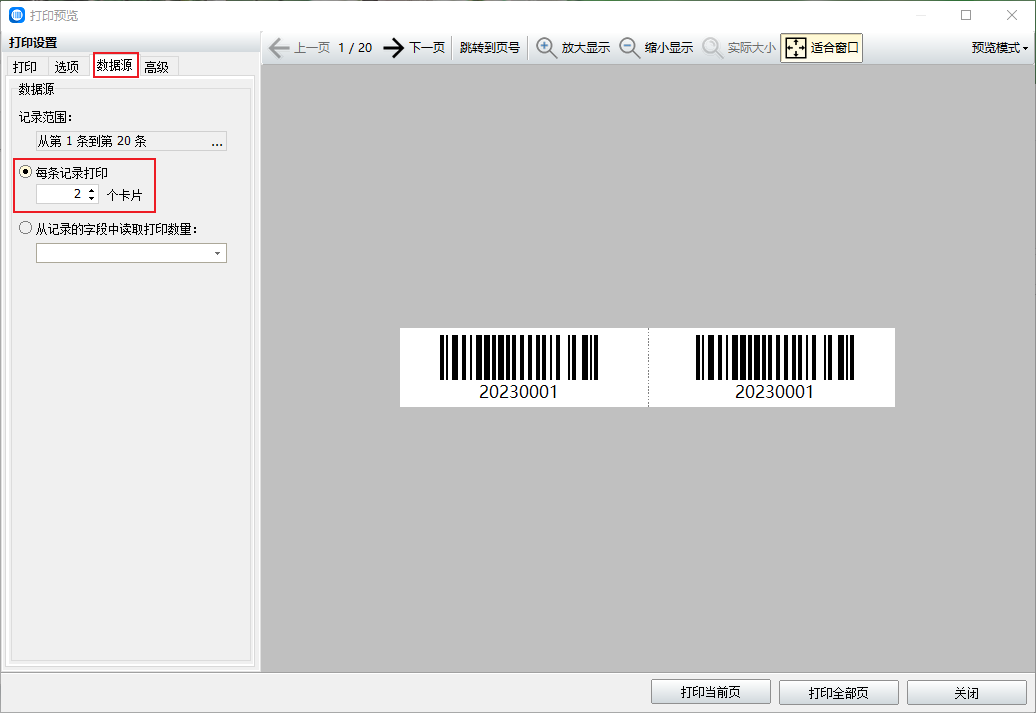Click the 记录范围 label
This screenshot has height=713, width=1036.
click(46, 117)
